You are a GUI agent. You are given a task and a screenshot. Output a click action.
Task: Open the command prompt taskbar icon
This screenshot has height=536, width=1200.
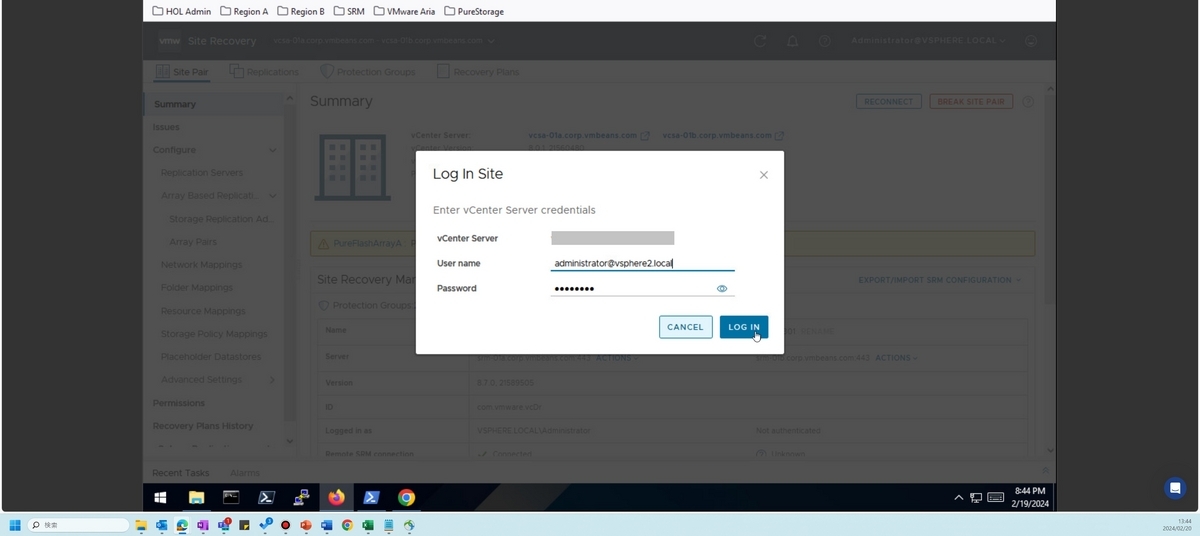(x=231, y=497)
